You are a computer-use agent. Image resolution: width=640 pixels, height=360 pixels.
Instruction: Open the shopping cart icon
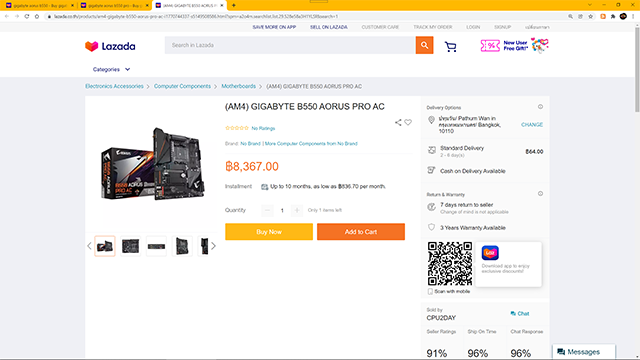coord(451,47)
